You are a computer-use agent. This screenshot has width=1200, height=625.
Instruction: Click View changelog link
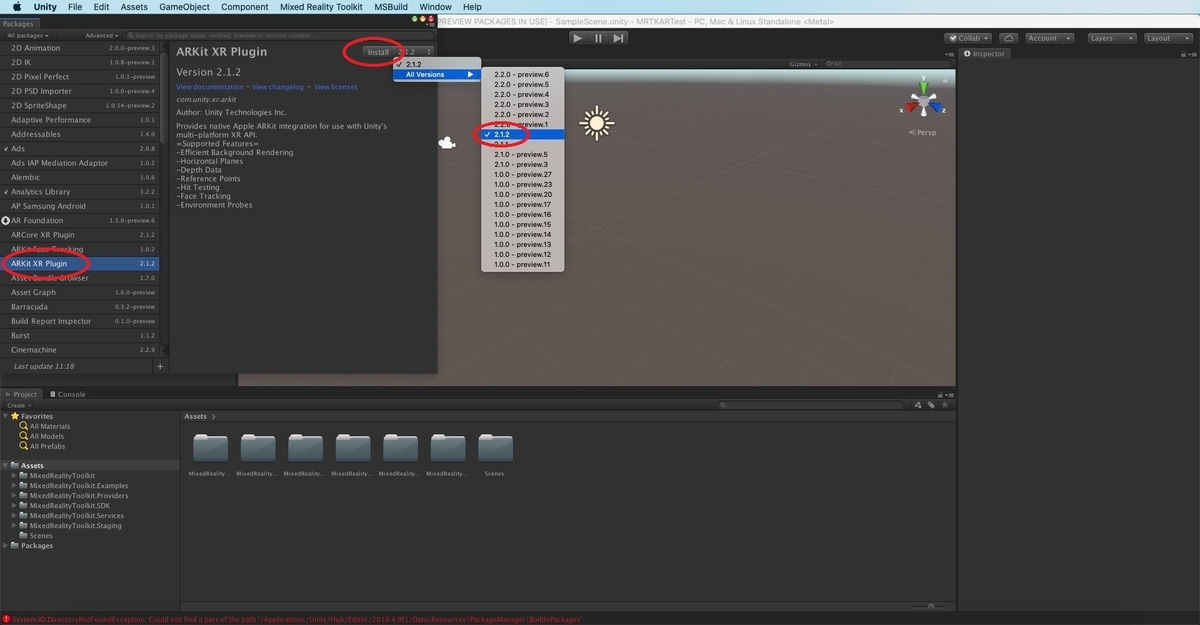pyautogui.click(x=279, y=87)
